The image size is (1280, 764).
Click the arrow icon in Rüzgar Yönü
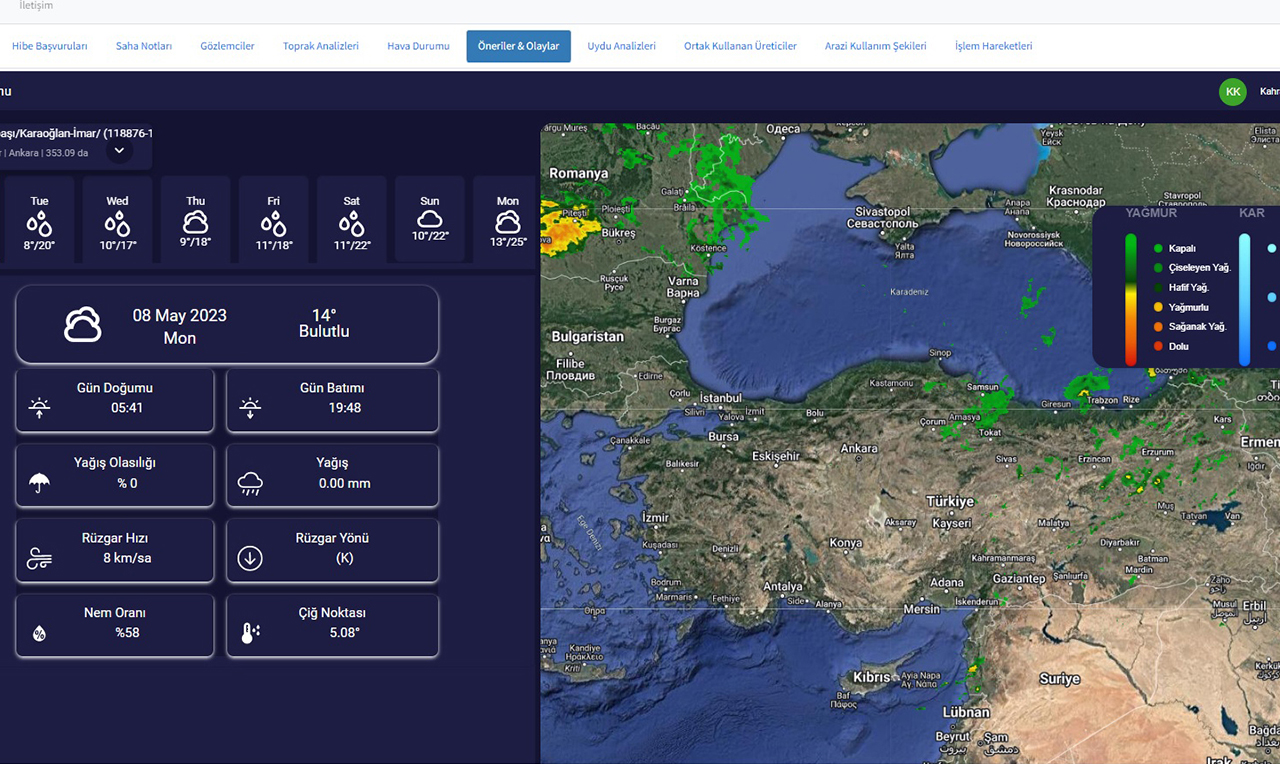pos(250,558)
